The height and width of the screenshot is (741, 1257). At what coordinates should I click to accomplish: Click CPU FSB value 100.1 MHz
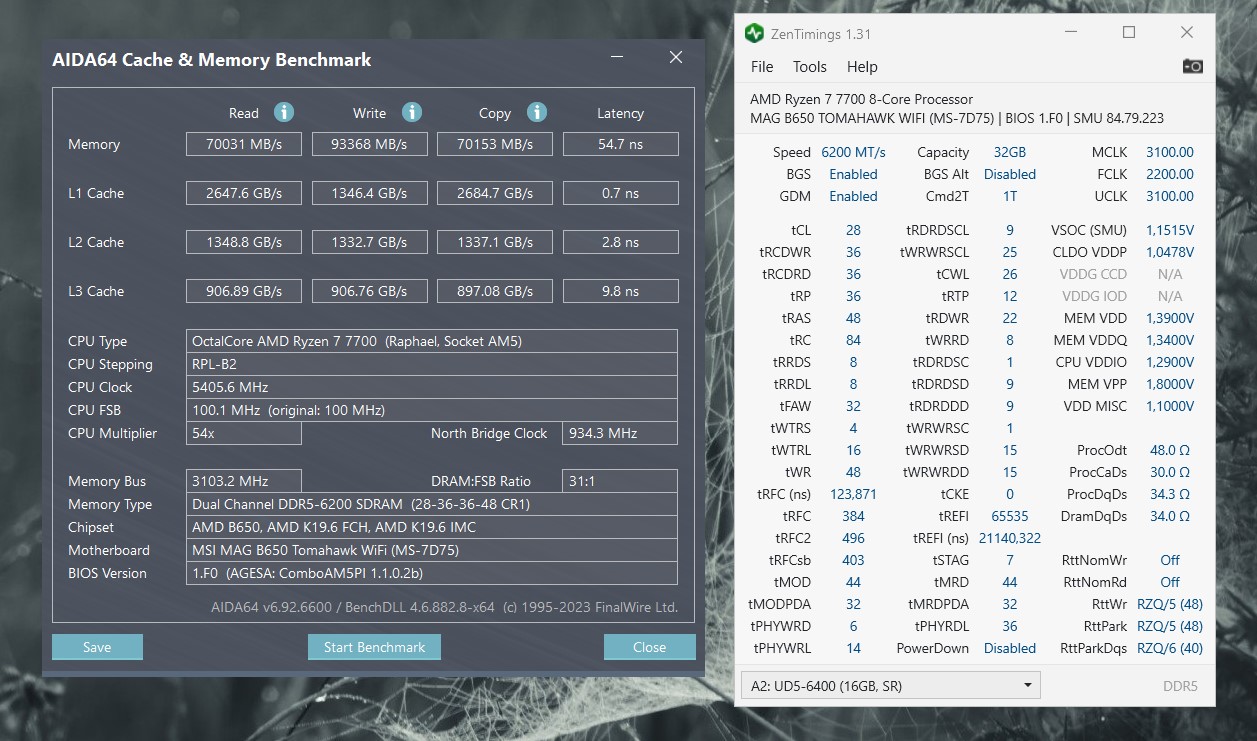pyautogui.click(x=432, y=410)
